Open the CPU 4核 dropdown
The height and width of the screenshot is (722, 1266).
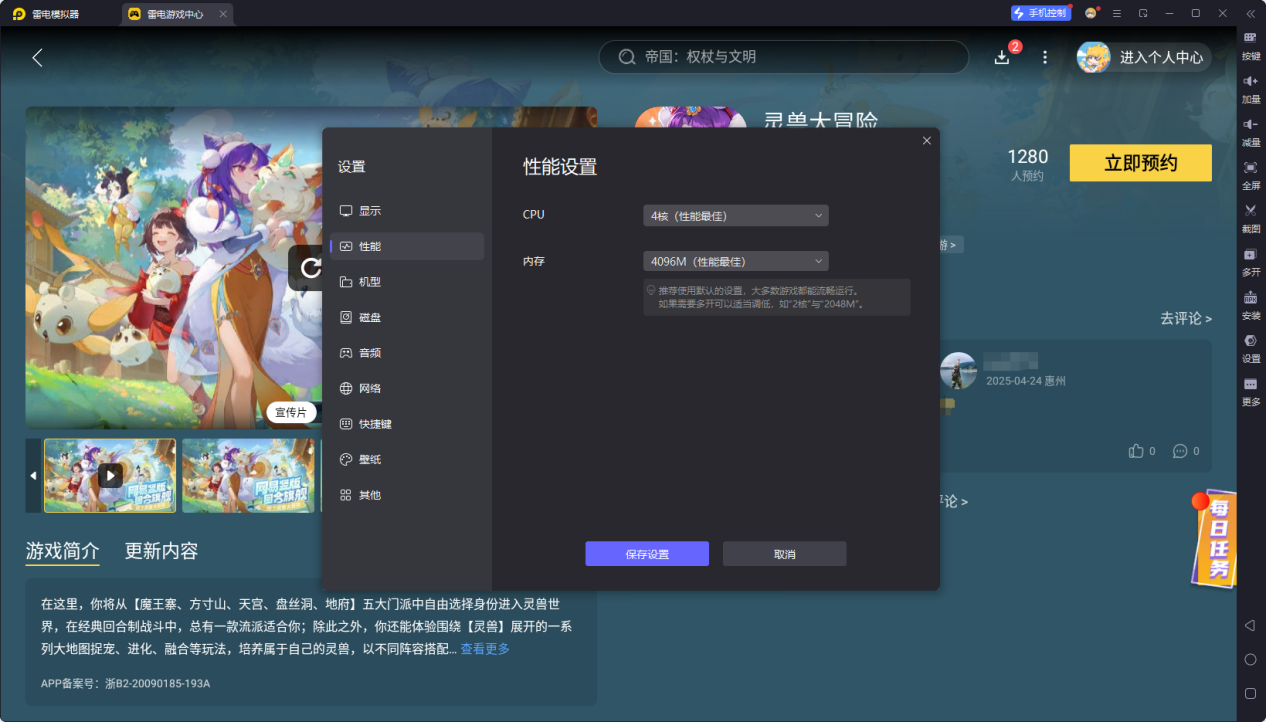tap(736, 215)
